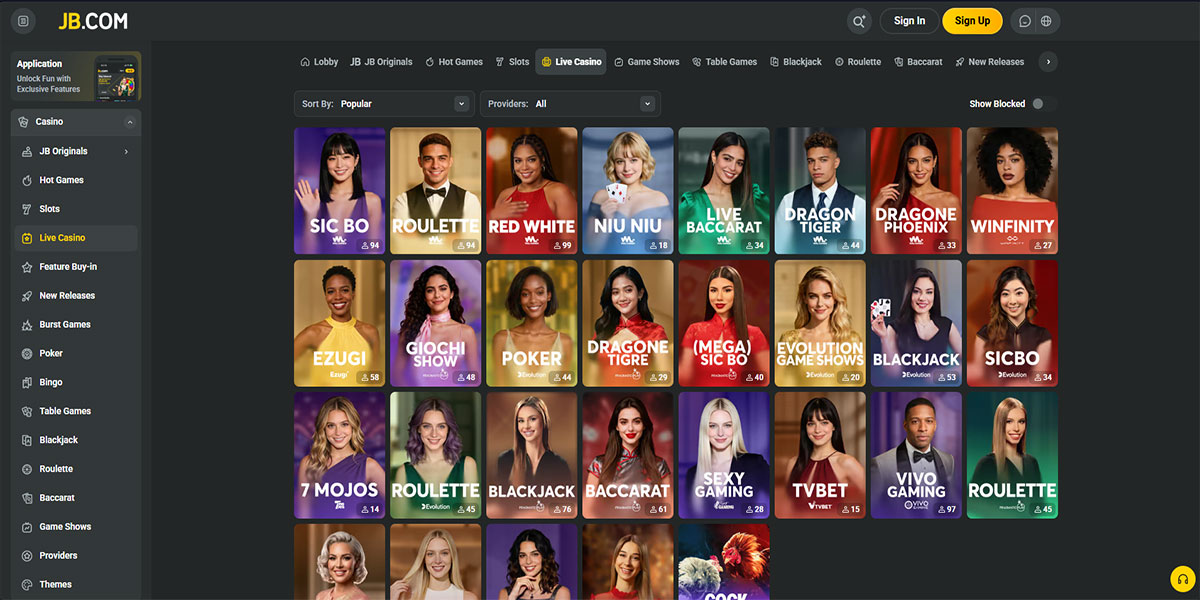The width and height of the screenshot is (1200, 600).
Task: Click the yellow Sign Up button
Action: pos(972,21)
